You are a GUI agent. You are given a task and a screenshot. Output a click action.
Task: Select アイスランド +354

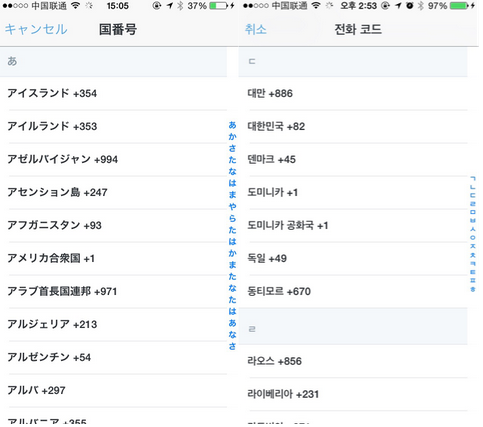tap(114, 93)
